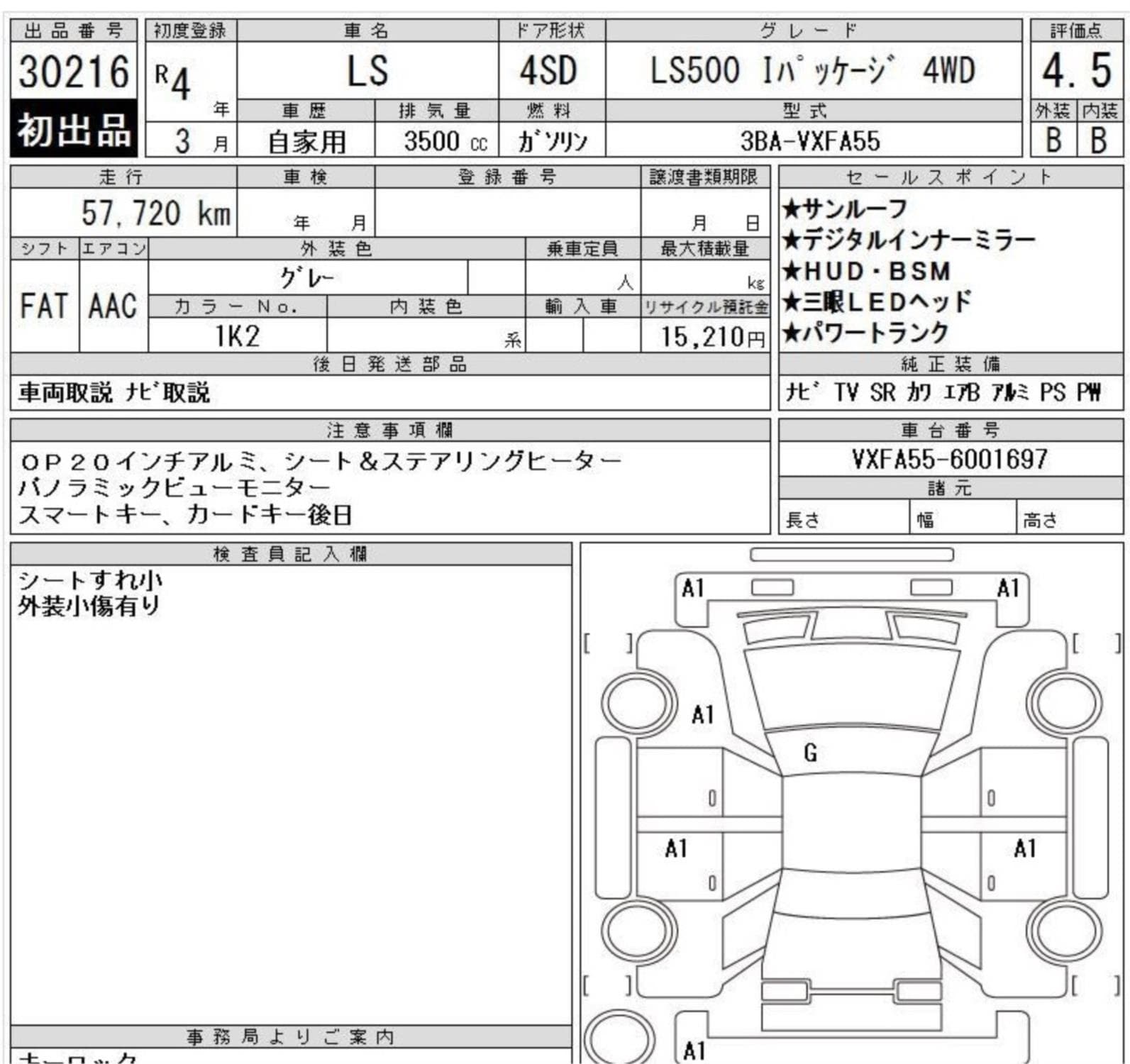
Task: Select the 高さ dimension field
Action: 1070,517
